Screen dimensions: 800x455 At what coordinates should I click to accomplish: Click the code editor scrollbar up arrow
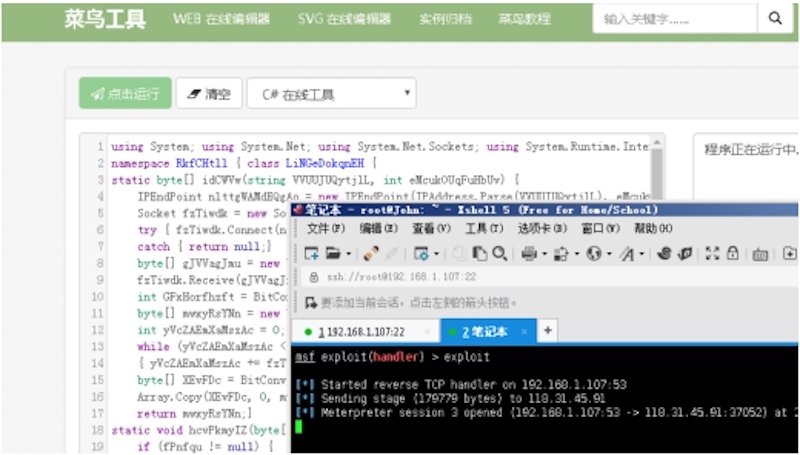coord(657,143)
